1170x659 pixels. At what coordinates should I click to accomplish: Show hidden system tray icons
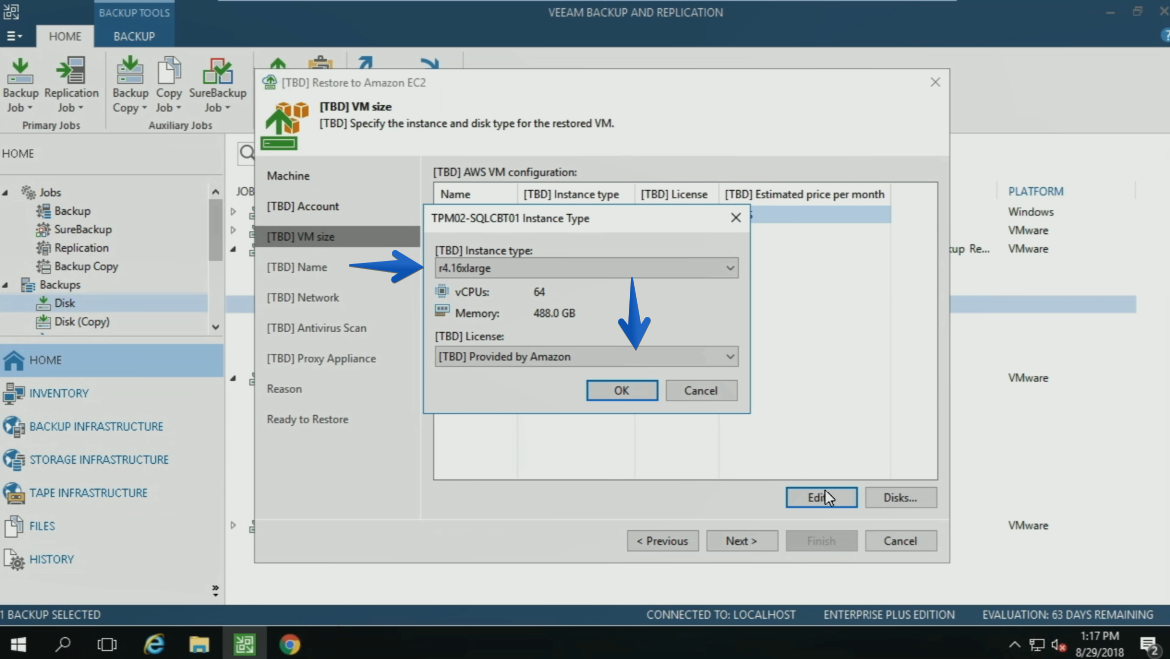click(1014, 645)
